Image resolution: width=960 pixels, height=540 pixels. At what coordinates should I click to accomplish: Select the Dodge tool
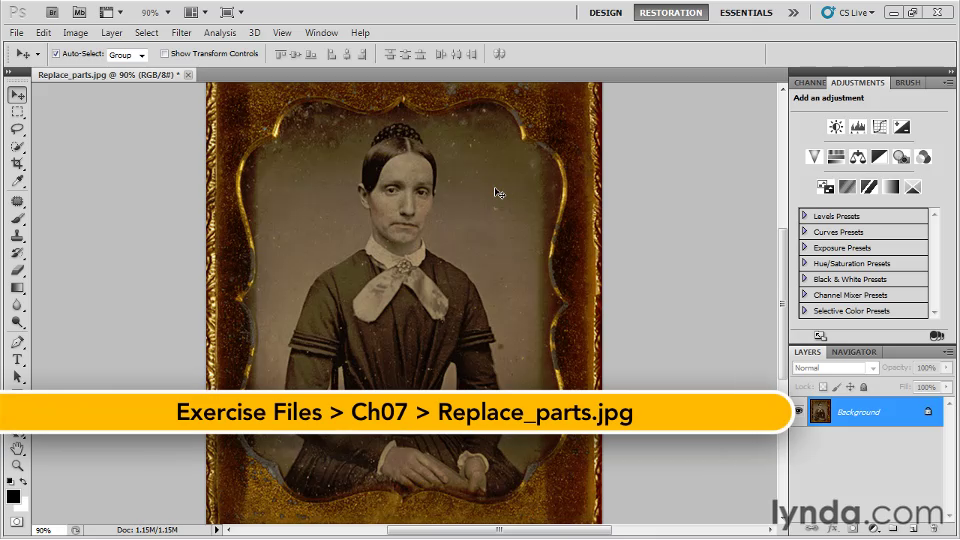(x=17, y=322)
